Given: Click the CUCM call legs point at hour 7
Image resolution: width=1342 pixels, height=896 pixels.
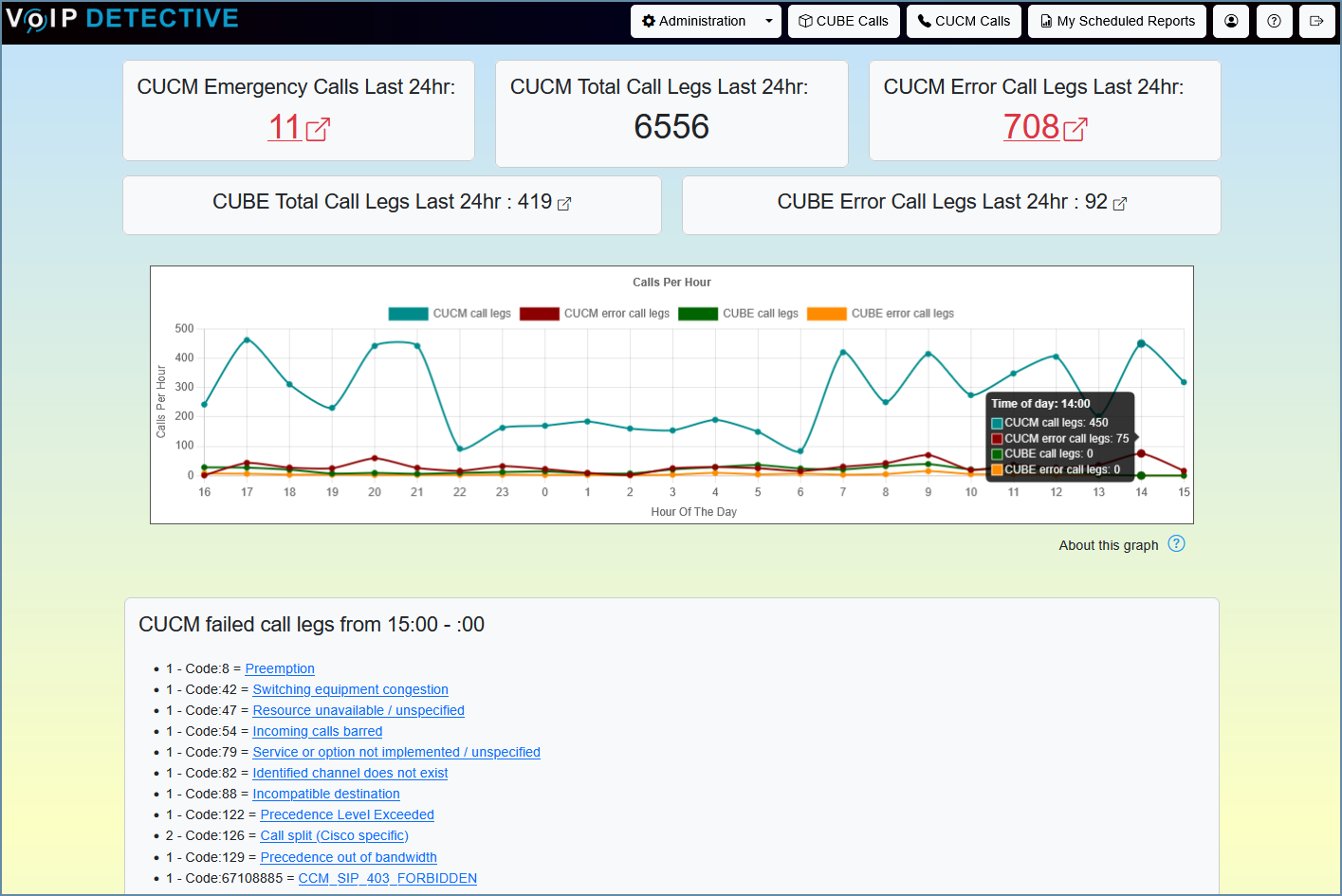Looking at the screenshot, I should point(843,352).
